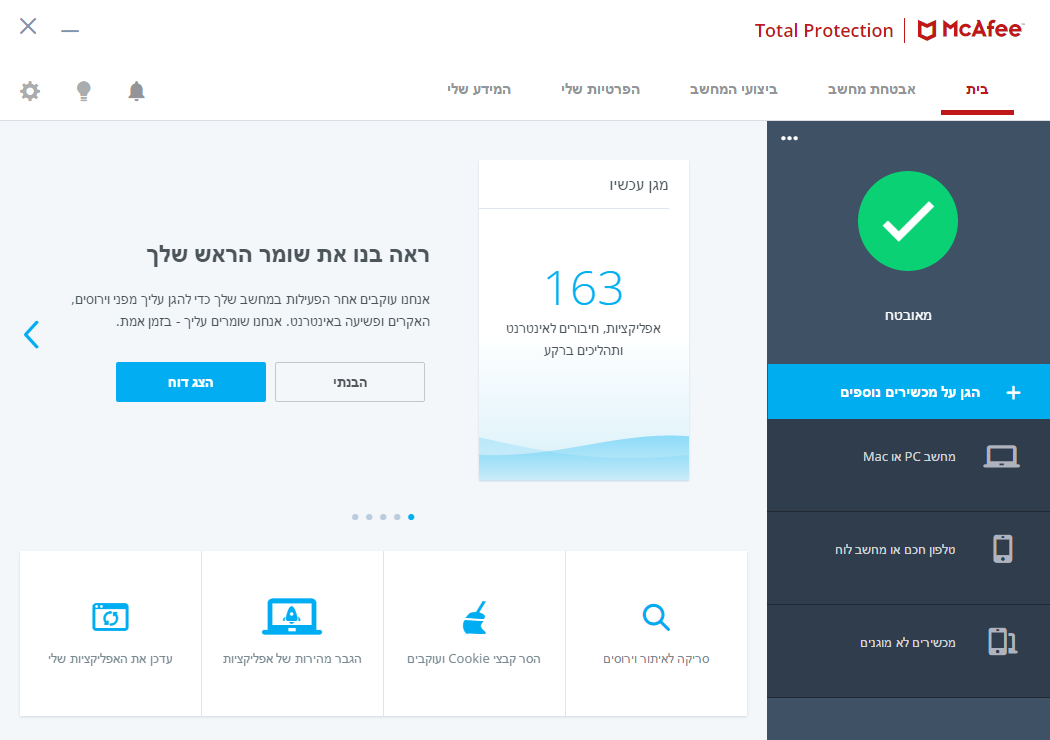
Task: Switch to the בית tab
Action: coord(977,89)
